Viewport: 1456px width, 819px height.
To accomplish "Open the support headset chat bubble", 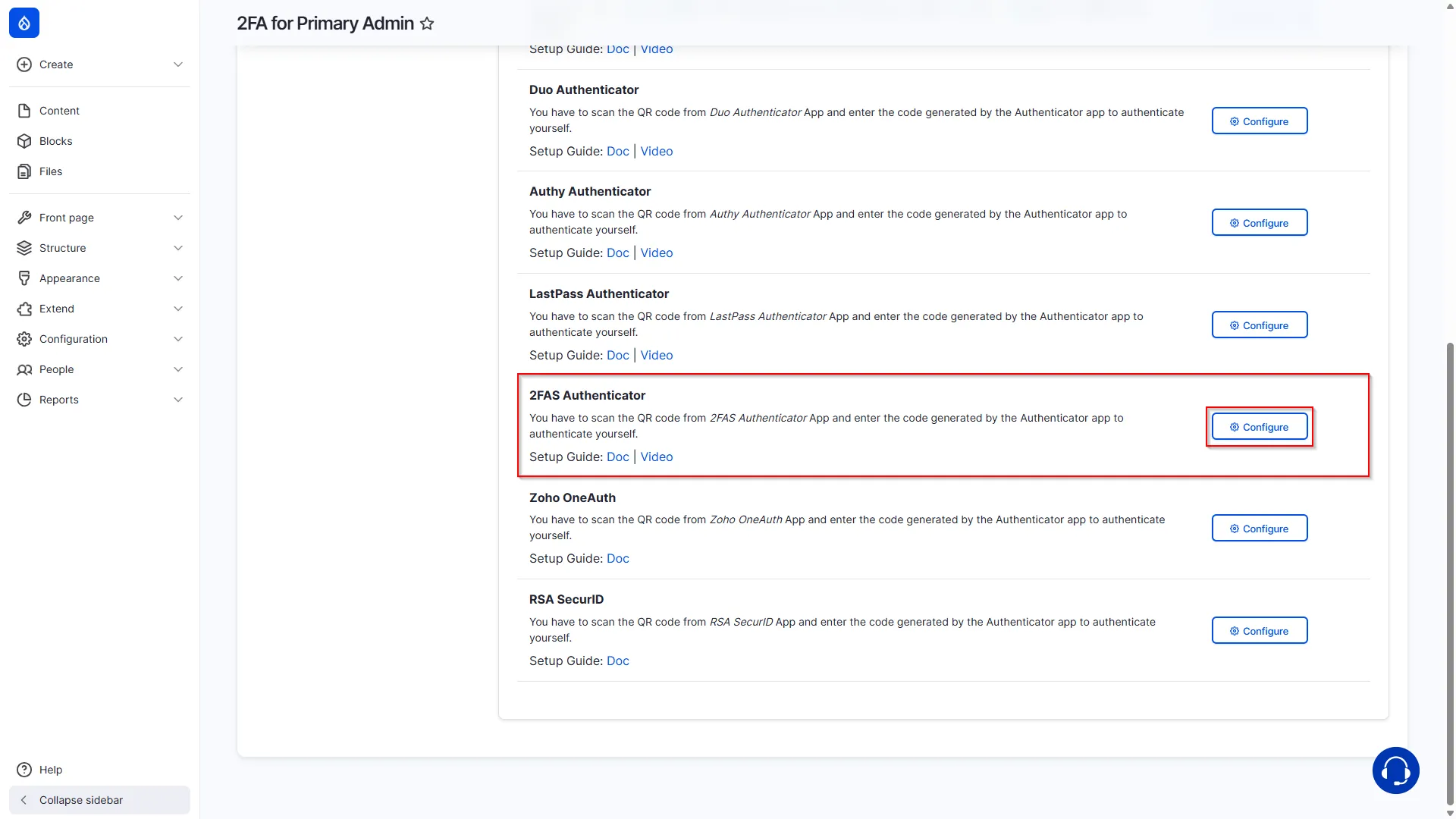I will pos(1395,770).
